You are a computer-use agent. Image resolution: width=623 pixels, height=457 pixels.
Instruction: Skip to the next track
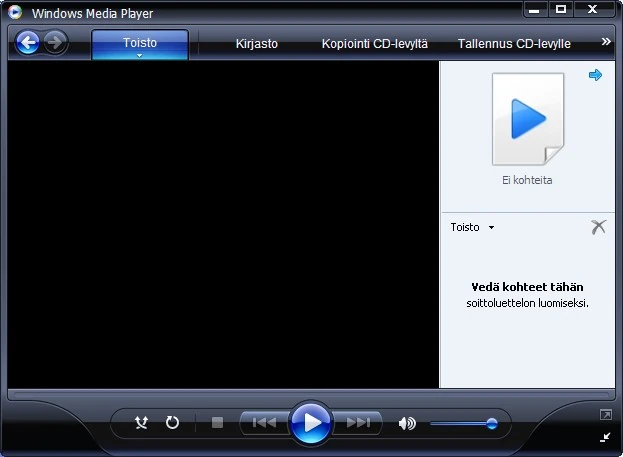click(x=358, y=422)
